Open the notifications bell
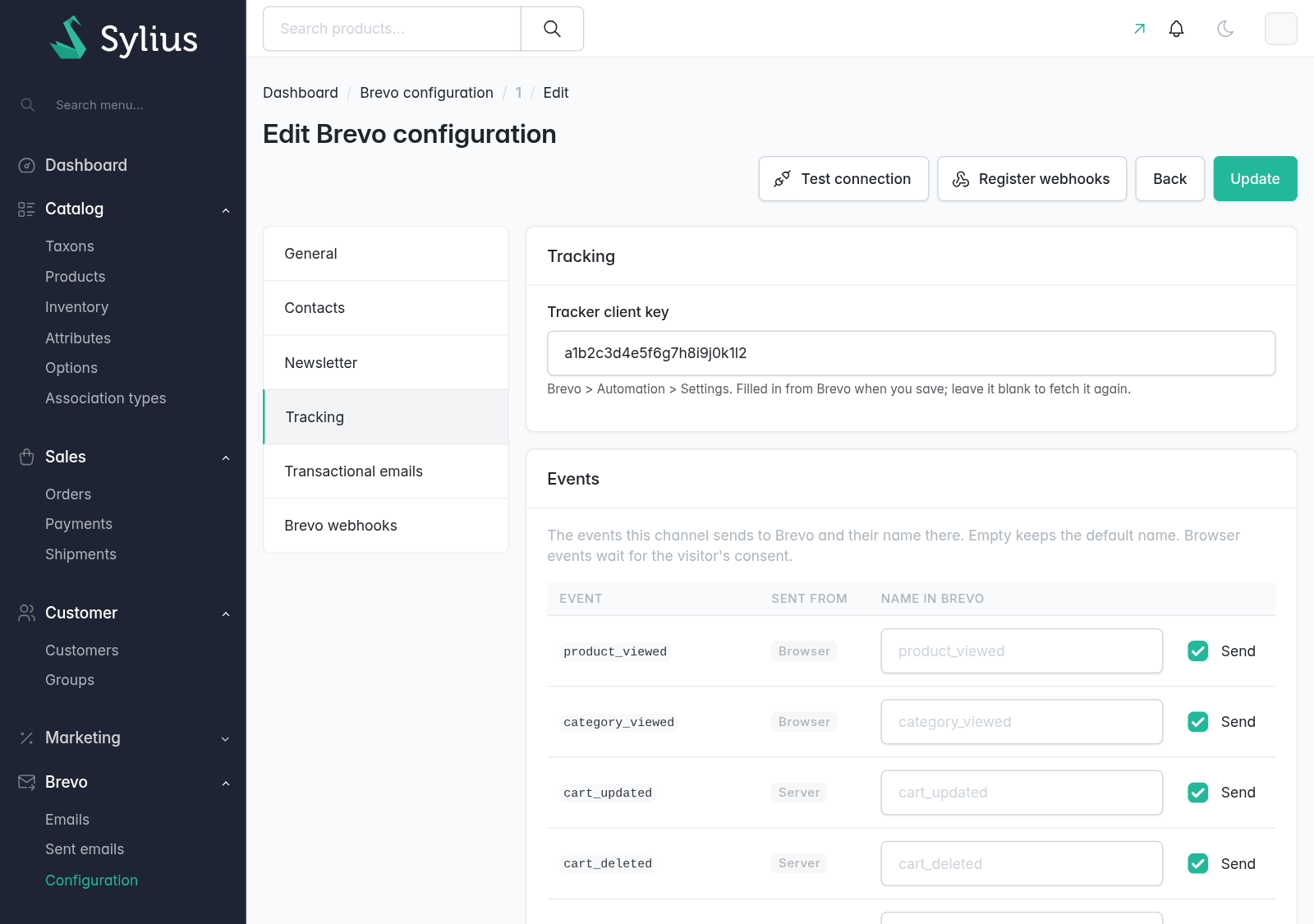 pos(1176,29)
